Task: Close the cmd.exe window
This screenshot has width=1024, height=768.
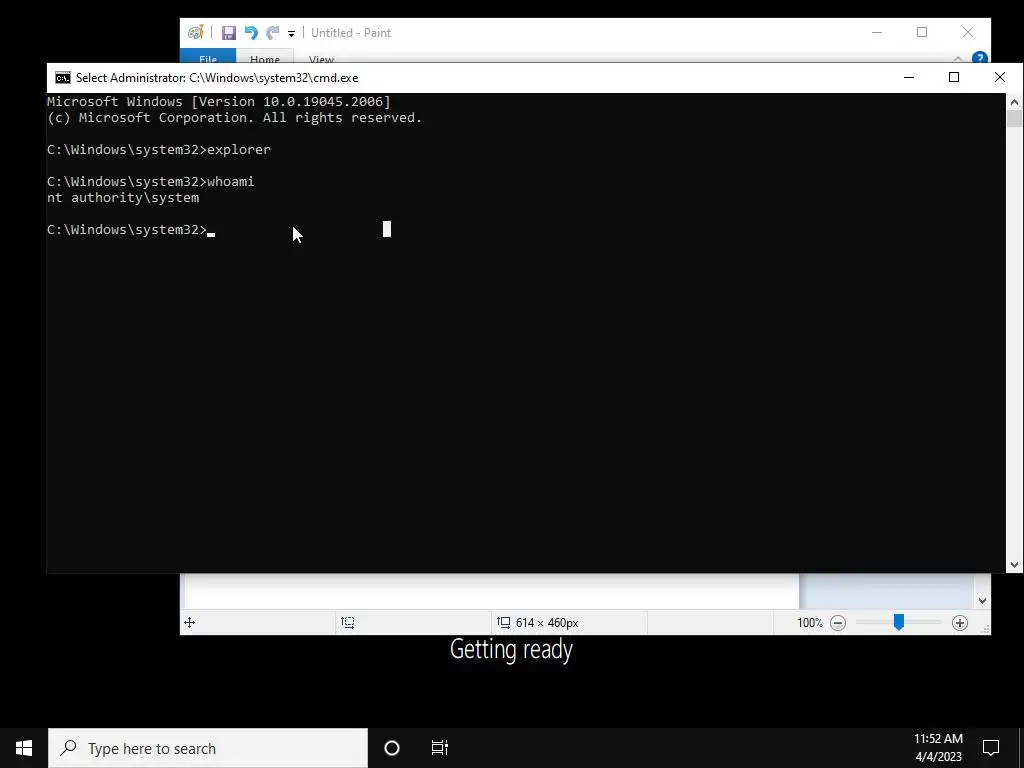Action: (999, 78)
